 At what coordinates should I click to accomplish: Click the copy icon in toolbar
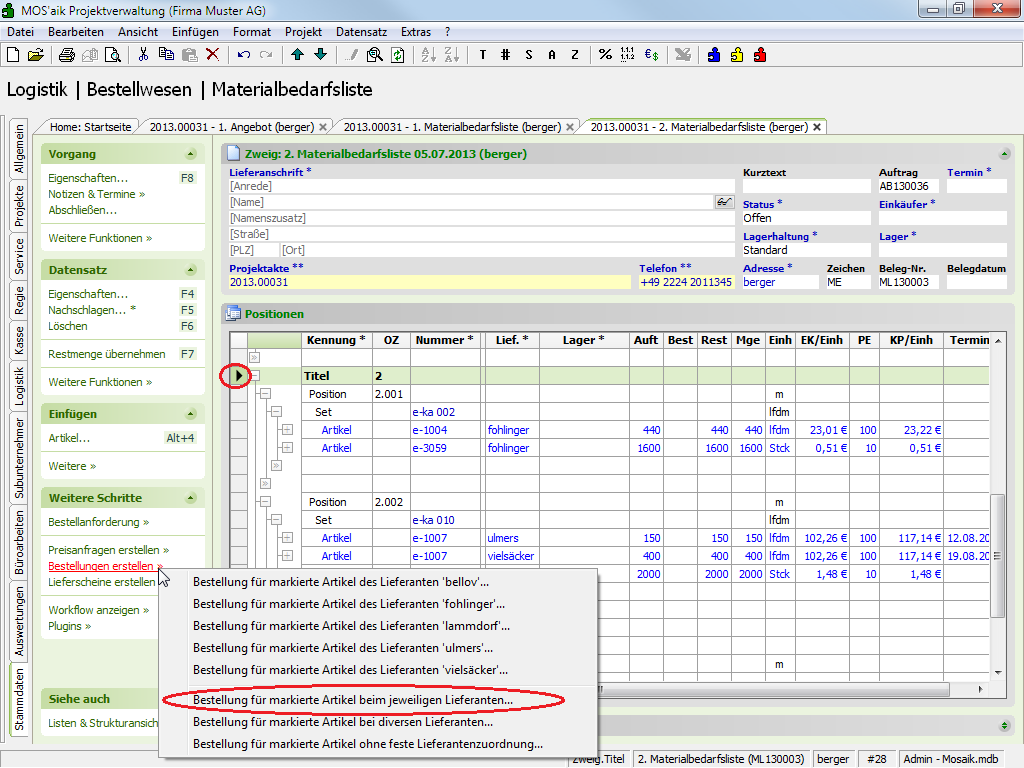(167, 55)
